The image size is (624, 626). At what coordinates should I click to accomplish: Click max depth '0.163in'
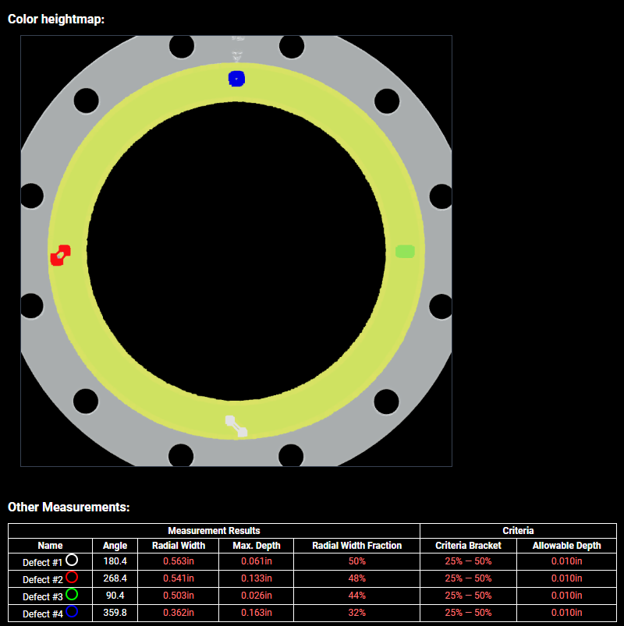[256, 613]
